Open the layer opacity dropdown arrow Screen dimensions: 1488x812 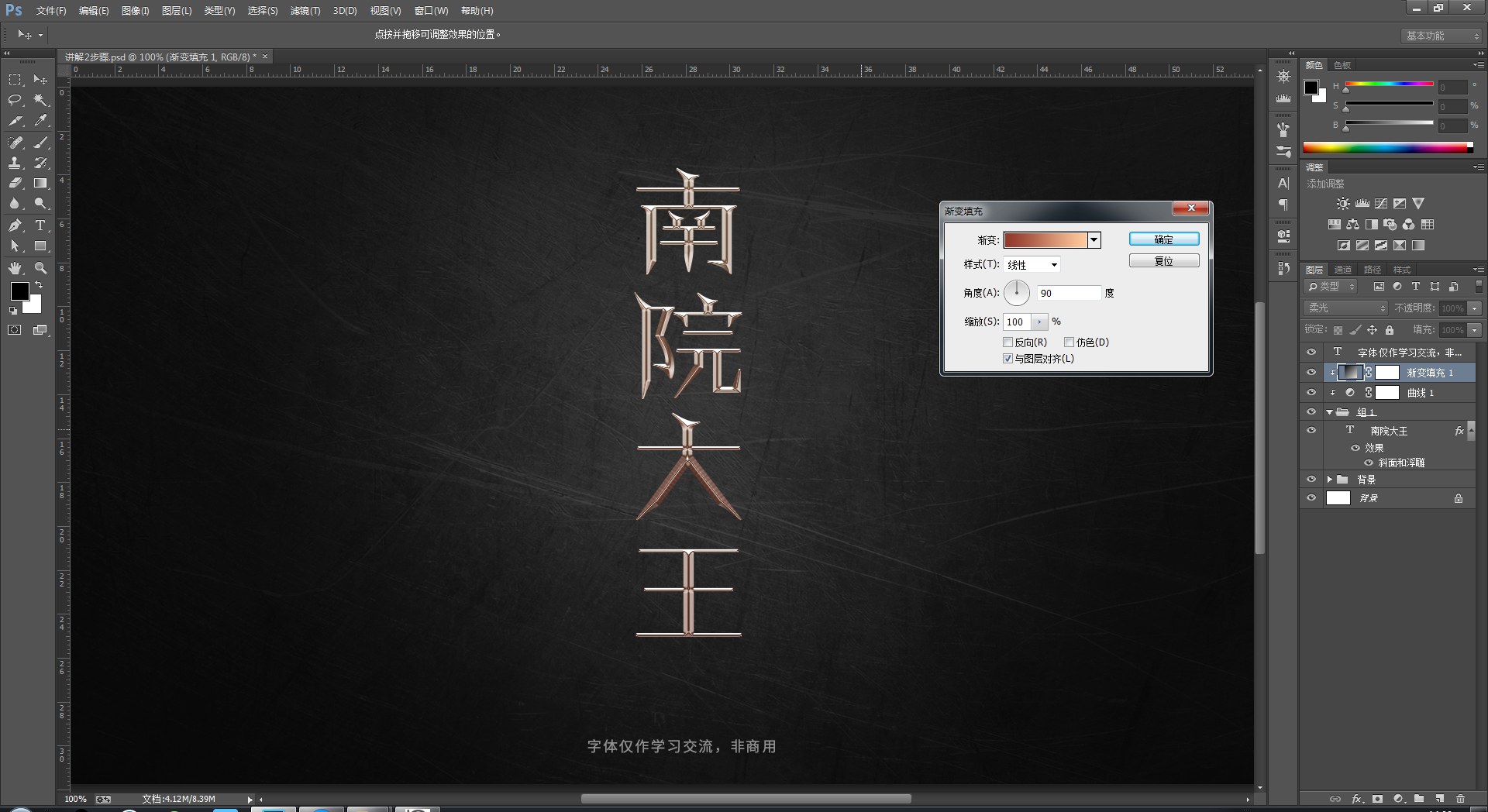pyautogui.click(x=1475, y=308)
